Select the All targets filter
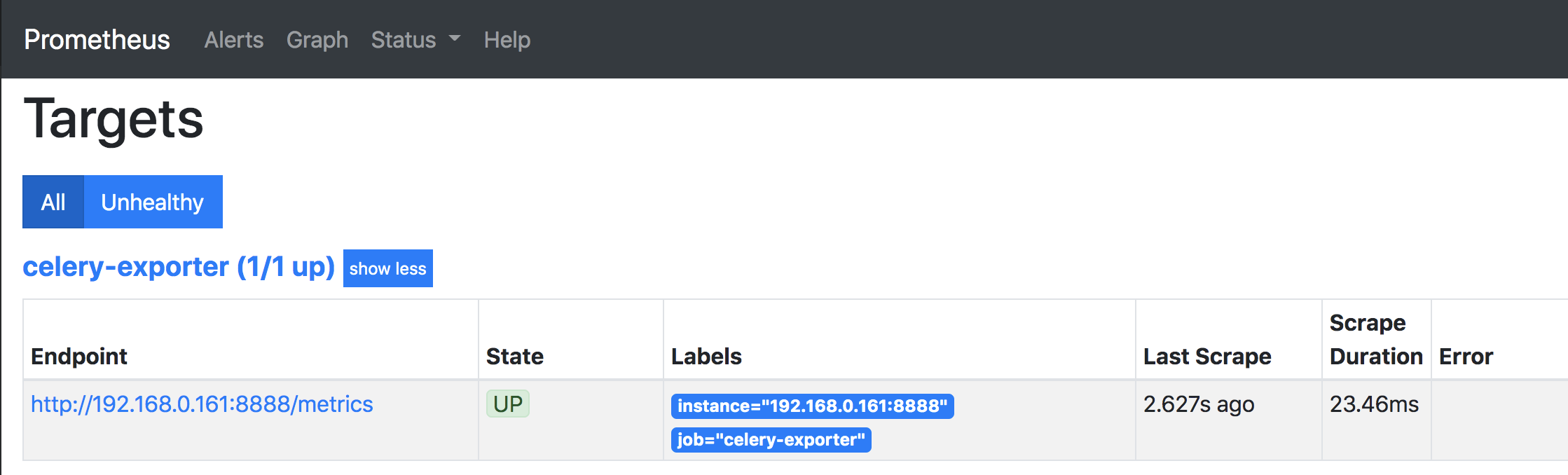Screen dimensions: 1568x475 [x=53, y=202]
